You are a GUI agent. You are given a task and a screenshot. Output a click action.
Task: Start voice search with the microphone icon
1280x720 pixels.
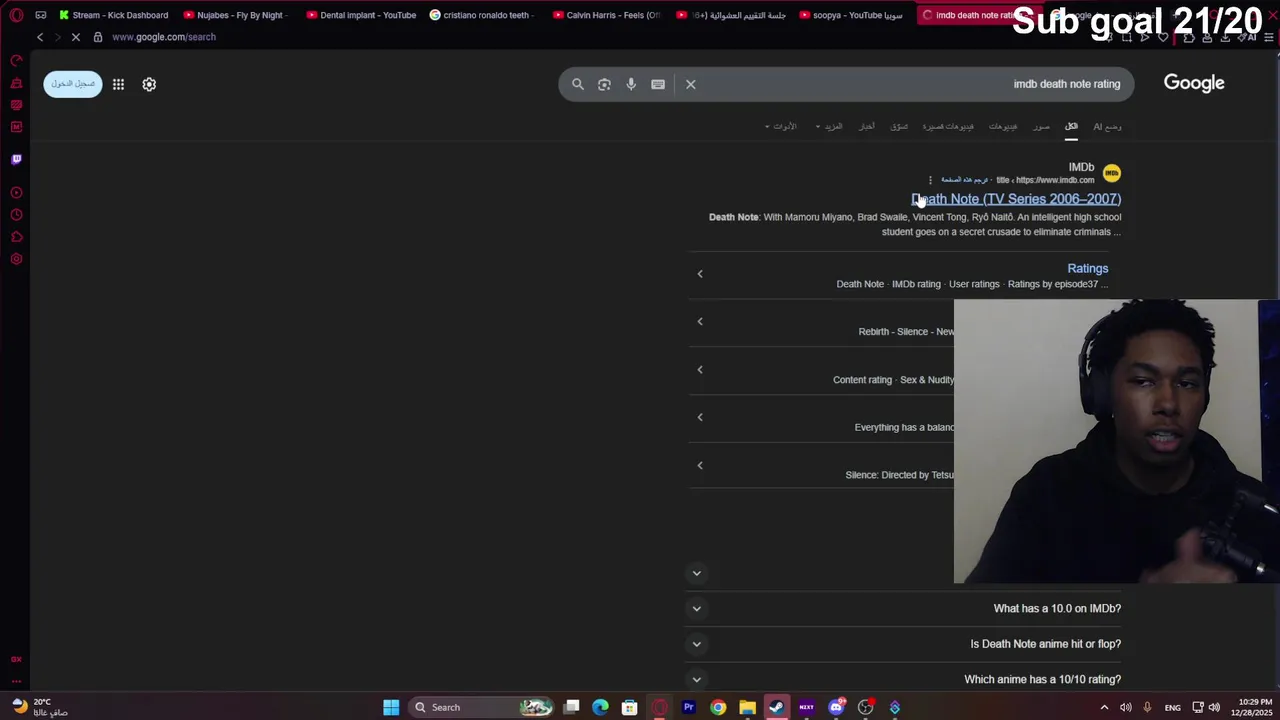pos(631,84)
